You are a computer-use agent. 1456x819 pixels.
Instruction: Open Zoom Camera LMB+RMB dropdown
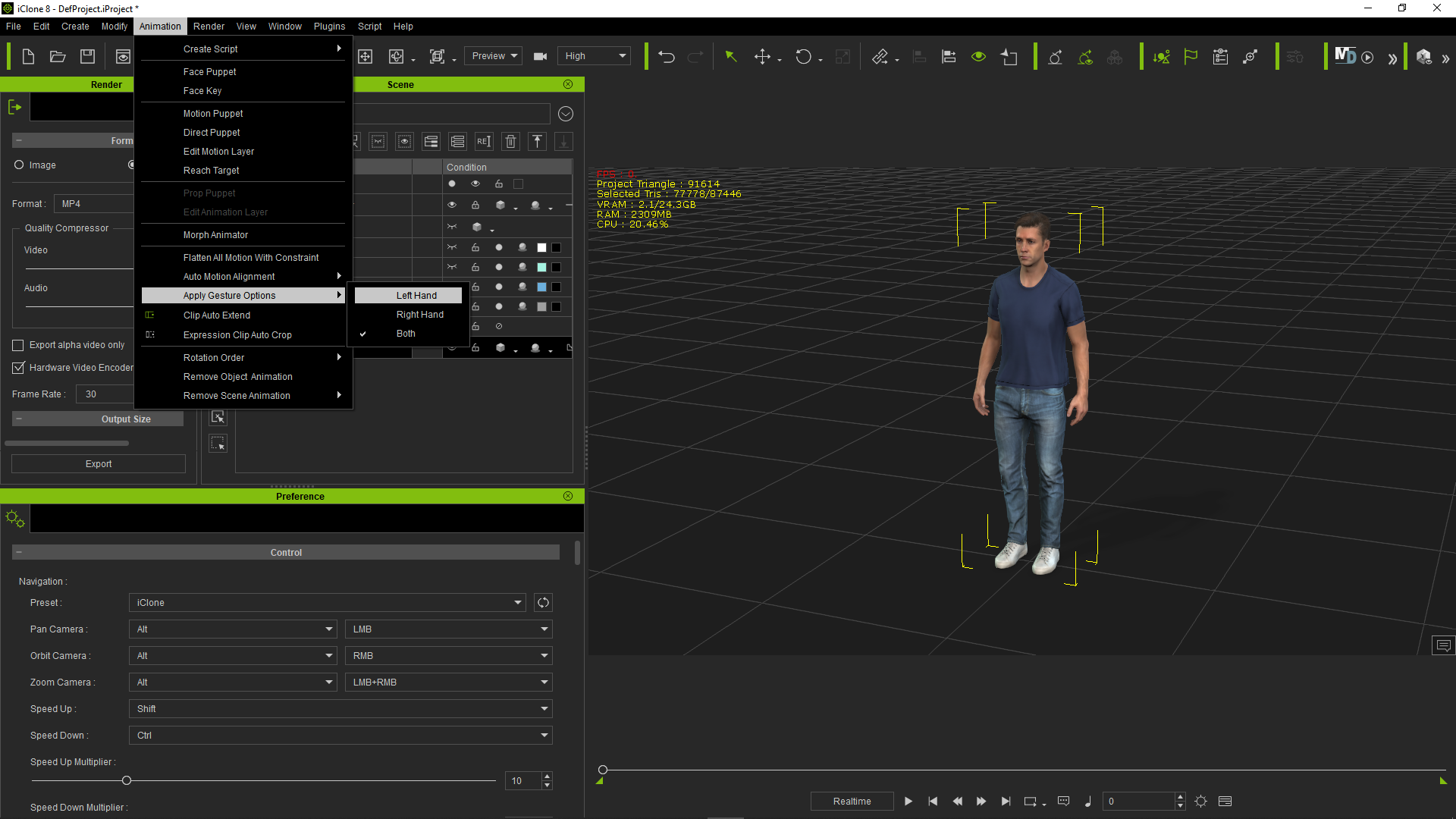(x=449, y=682)
